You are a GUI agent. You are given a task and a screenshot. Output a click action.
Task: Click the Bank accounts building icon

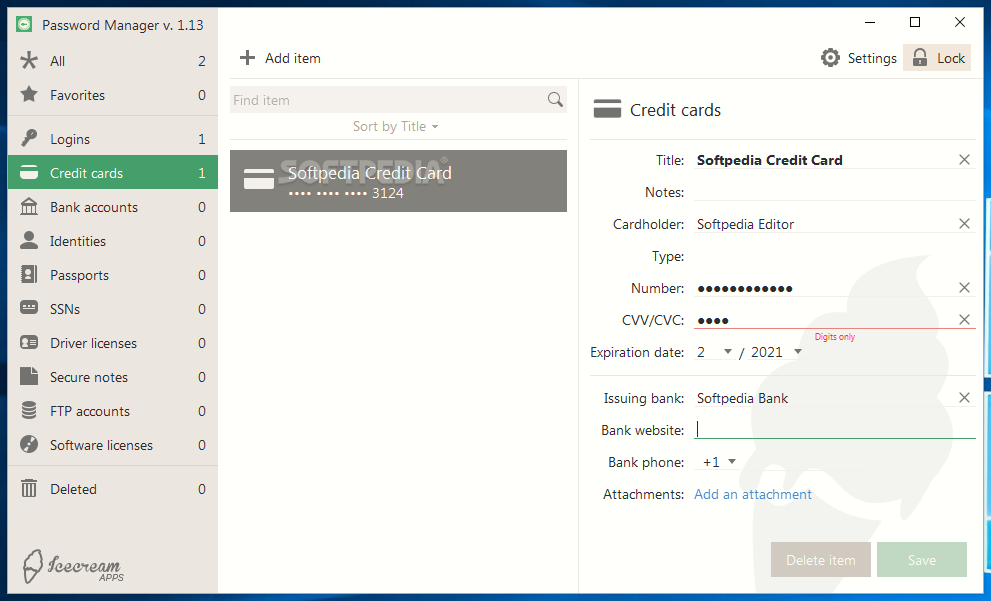(28, 207)
